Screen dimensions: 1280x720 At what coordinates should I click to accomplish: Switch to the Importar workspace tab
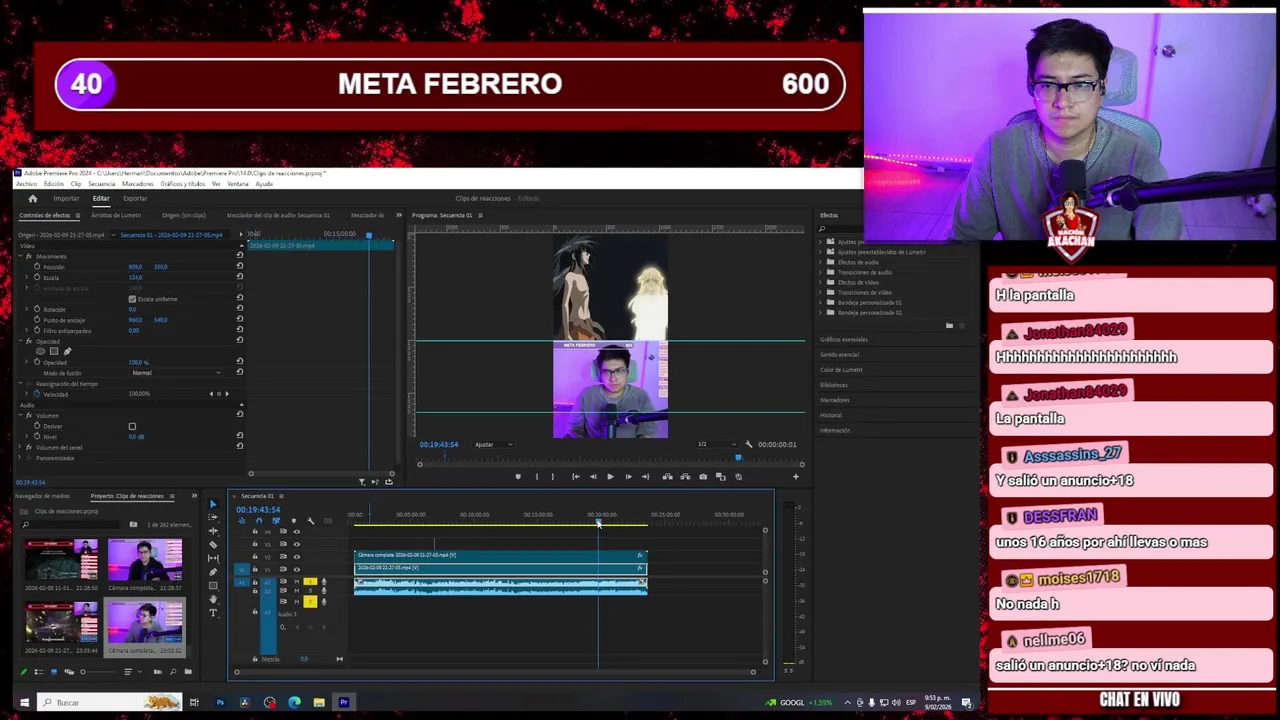pos(66,198)
